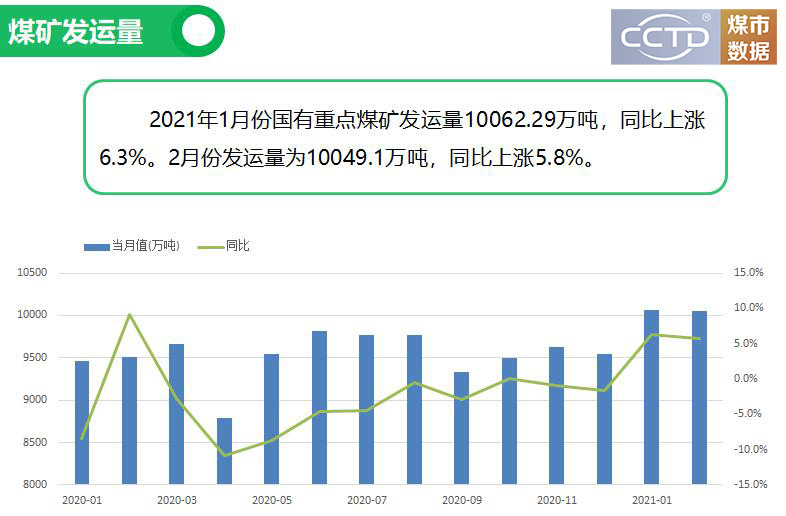Click the 当月值(万吨) legend label

pyautogui.click(x=145, y=246)
